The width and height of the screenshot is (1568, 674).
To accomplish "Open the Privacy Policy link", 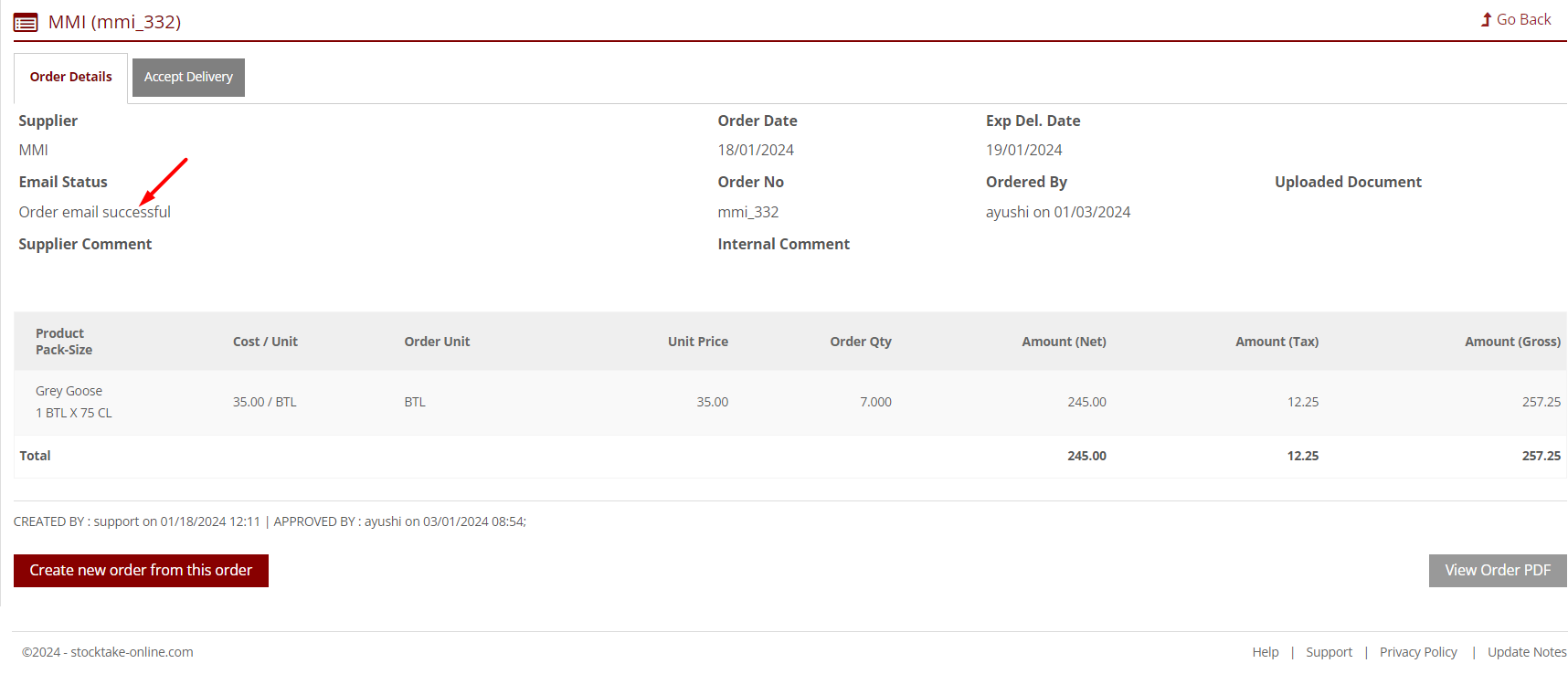I will pyautogui.click(x=1417, y=652).
